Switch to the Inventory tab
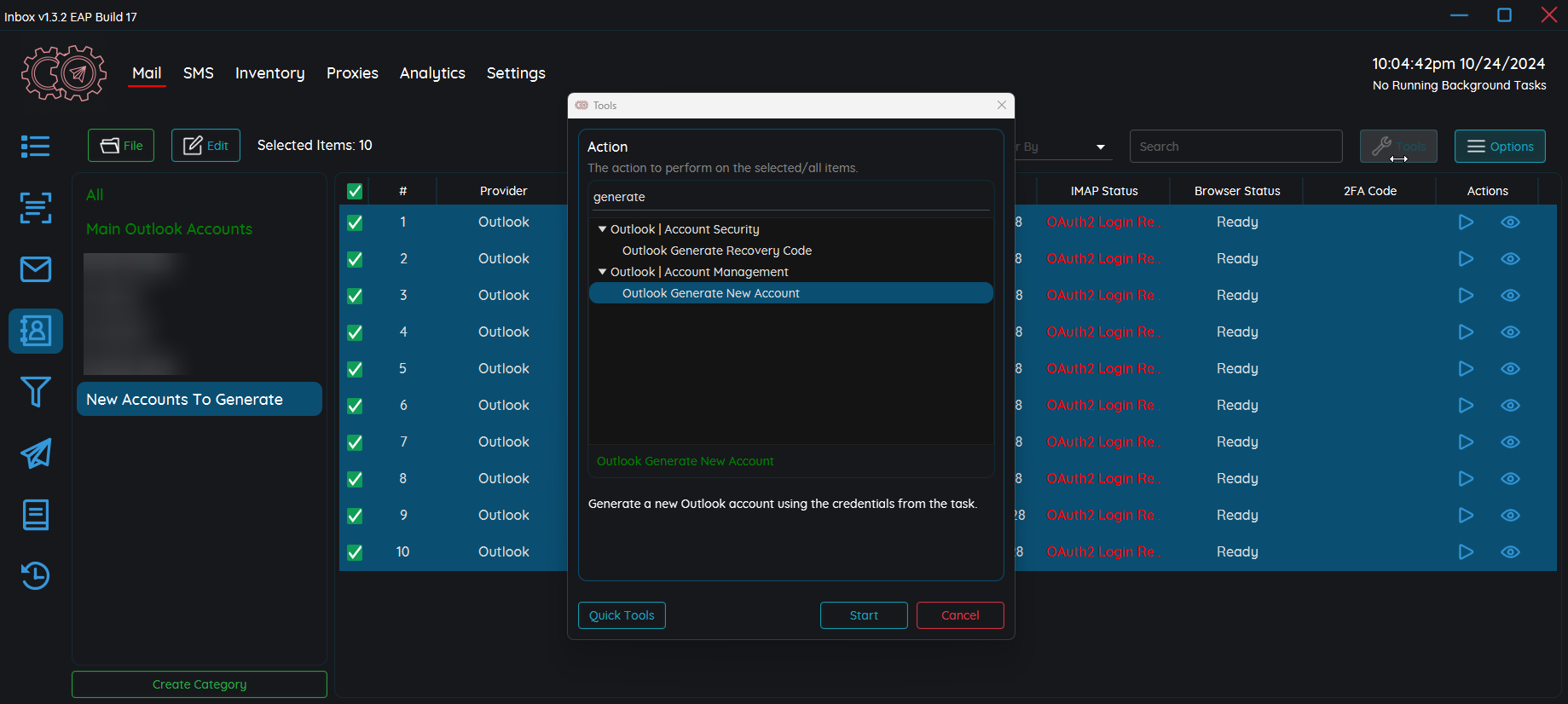The height and width of the screenshot is (704, 1568). tap(270, 73)
